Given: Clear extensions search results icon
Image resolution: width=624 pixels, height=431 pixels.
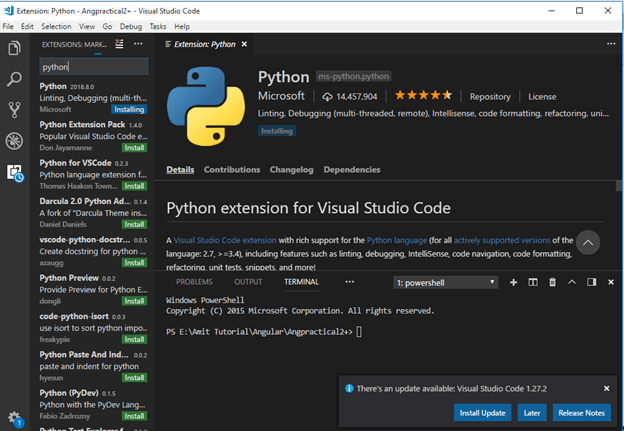Looking at the screenshot, I should click(x=120, y=44).
